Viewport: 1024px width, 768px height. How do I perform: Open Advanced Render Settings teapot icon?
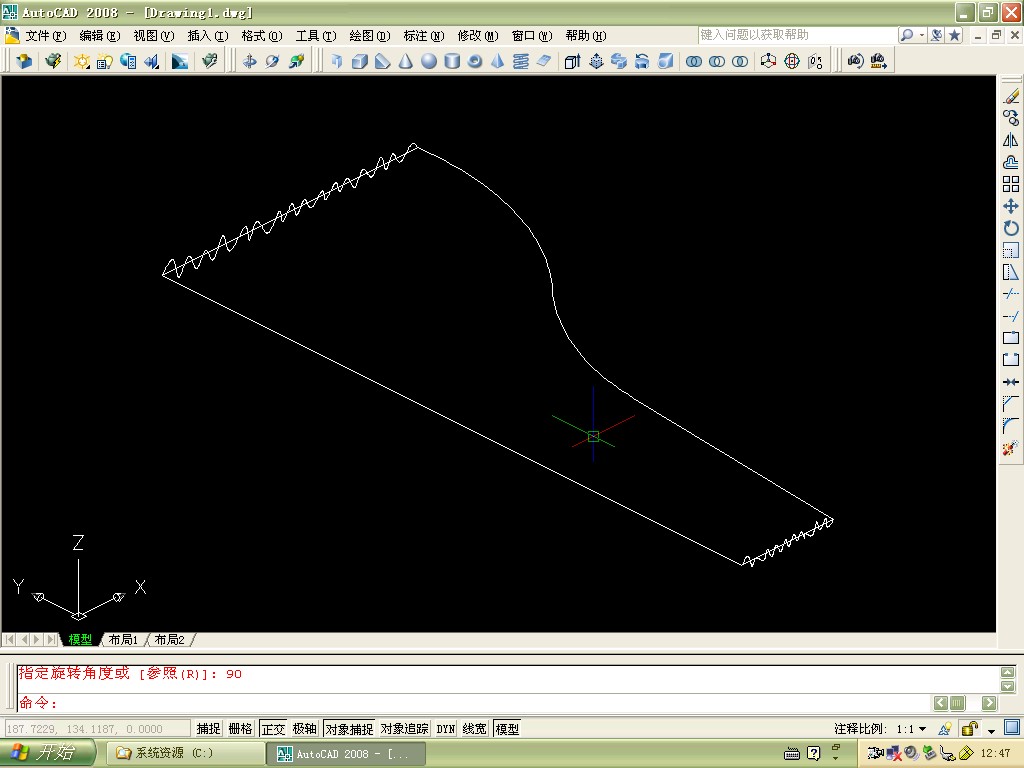pyautogui.click(x=209, y=61)
